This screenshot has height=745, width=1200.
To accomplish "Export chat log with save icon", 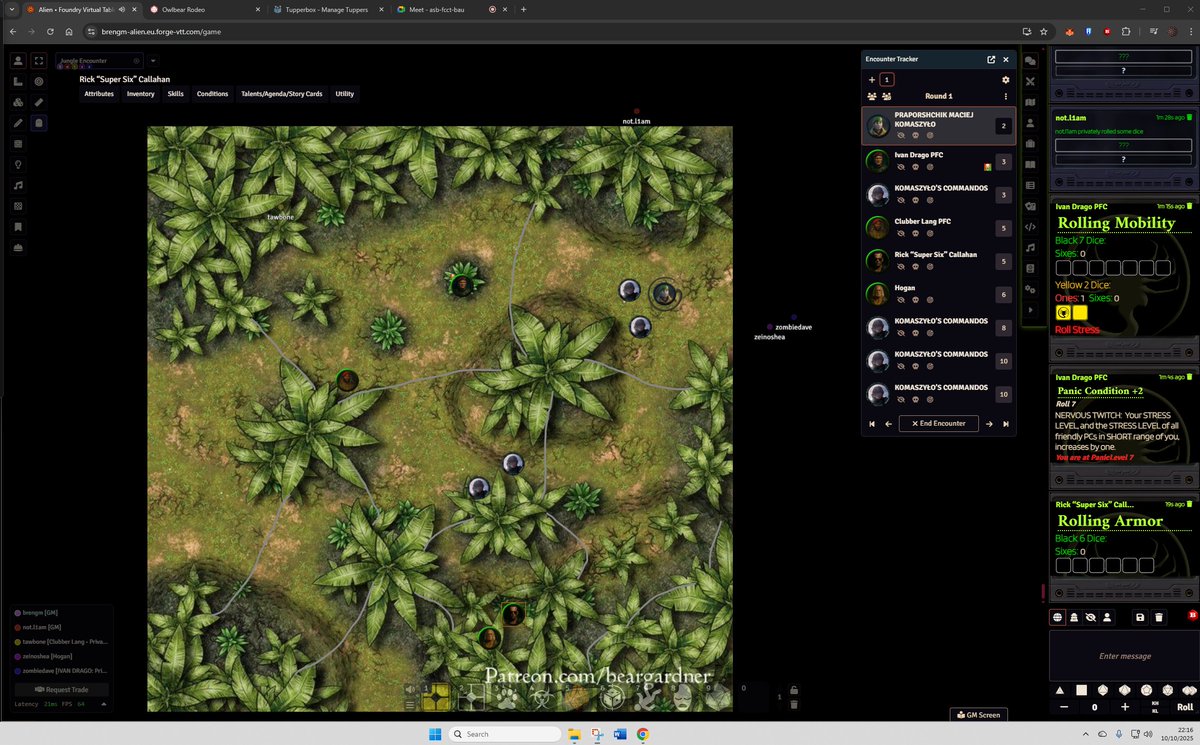I will 1140,617.
